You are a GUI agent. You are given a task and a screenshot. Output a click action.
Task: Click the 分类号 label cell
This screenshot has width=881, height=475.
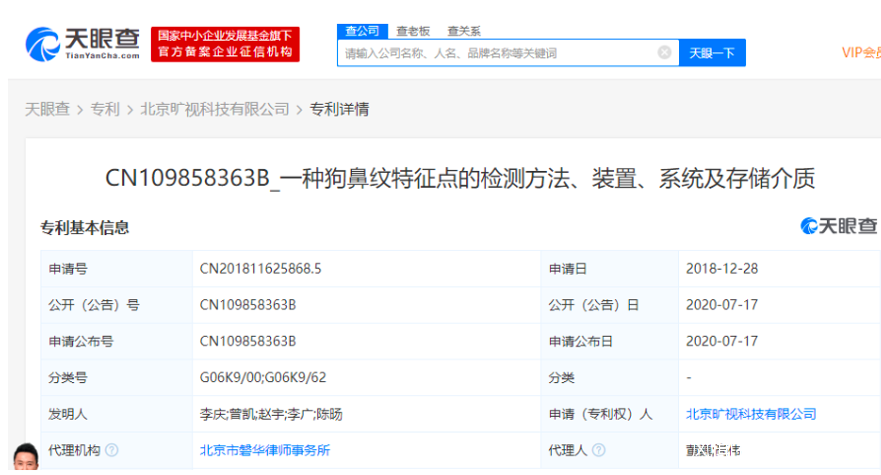116,377
